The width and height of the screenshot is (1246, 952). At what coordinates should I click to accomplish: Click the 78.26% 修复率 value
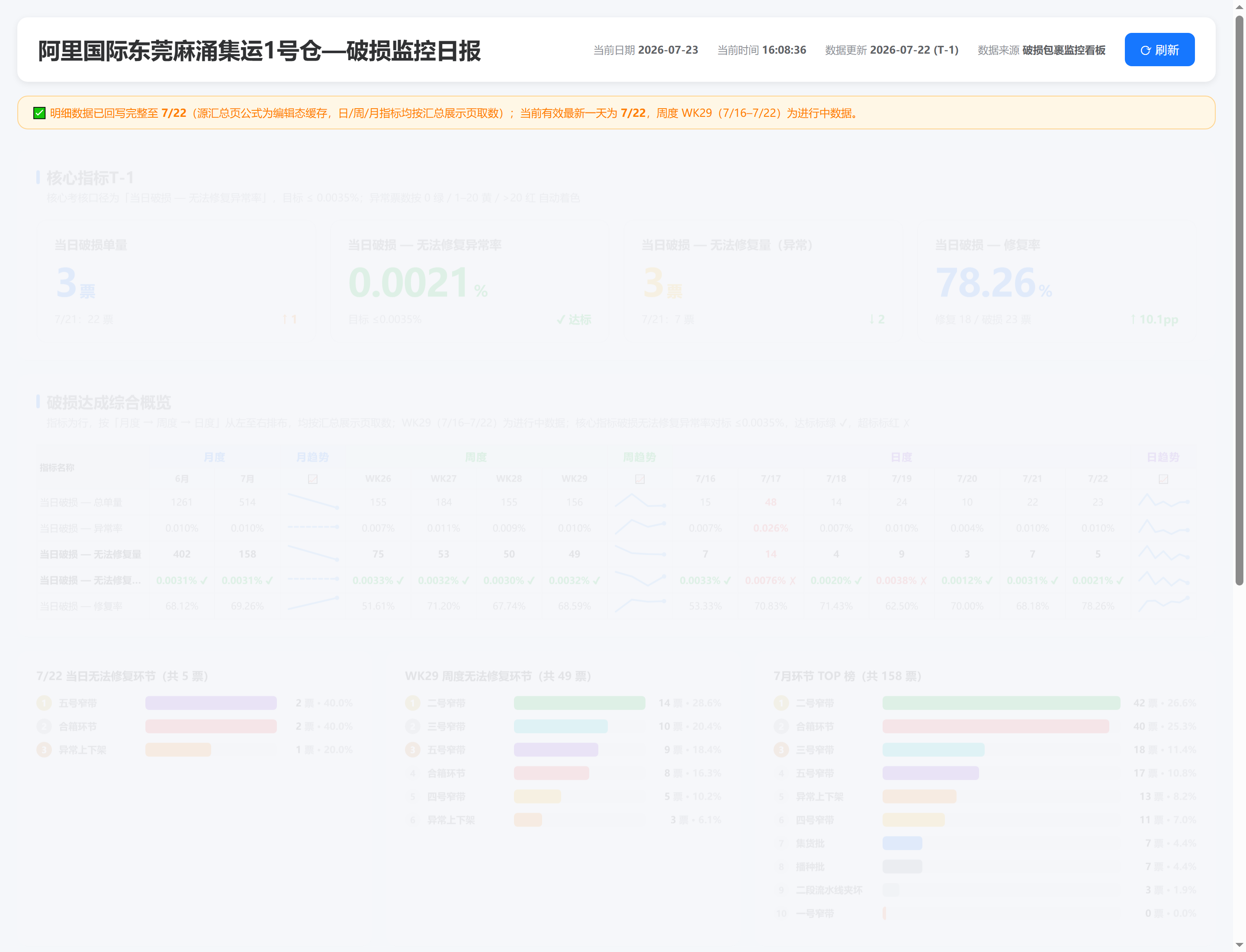(993, 282)
